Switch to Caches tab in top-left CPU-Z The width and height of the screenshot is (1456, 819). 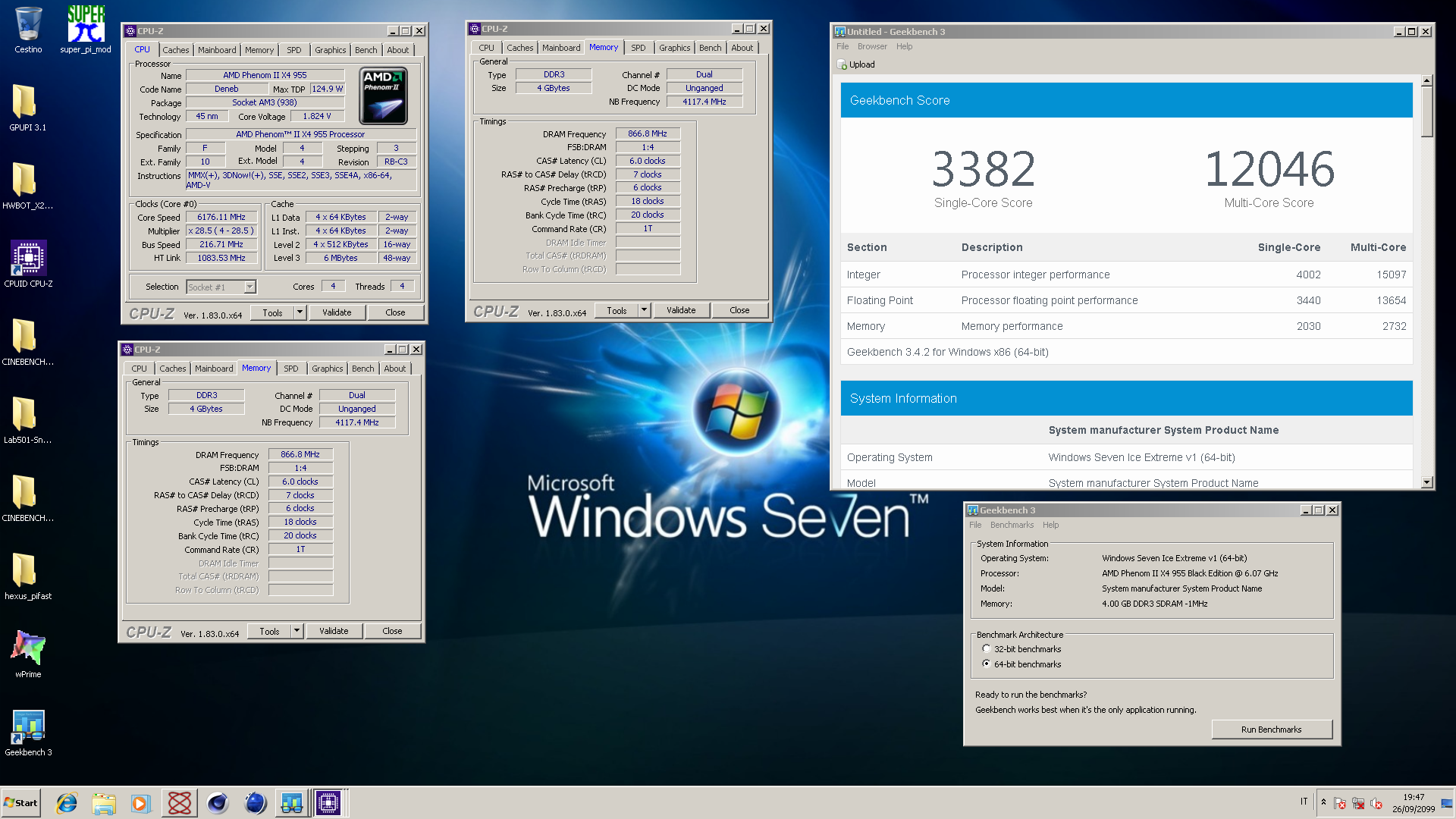(176, 50)
